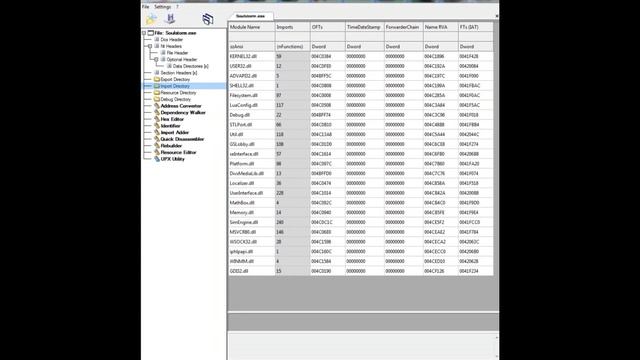Screen dimensions: 640x360
Task: Select the WSOCK32.dll module row
Action: point(360,242)
